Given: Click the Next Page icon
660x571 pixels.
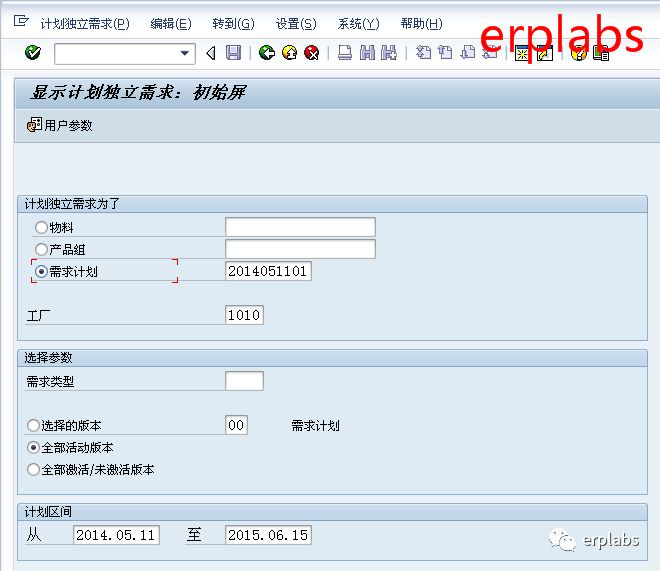Looking at the screenshot, I should click(x=467, y=53).
